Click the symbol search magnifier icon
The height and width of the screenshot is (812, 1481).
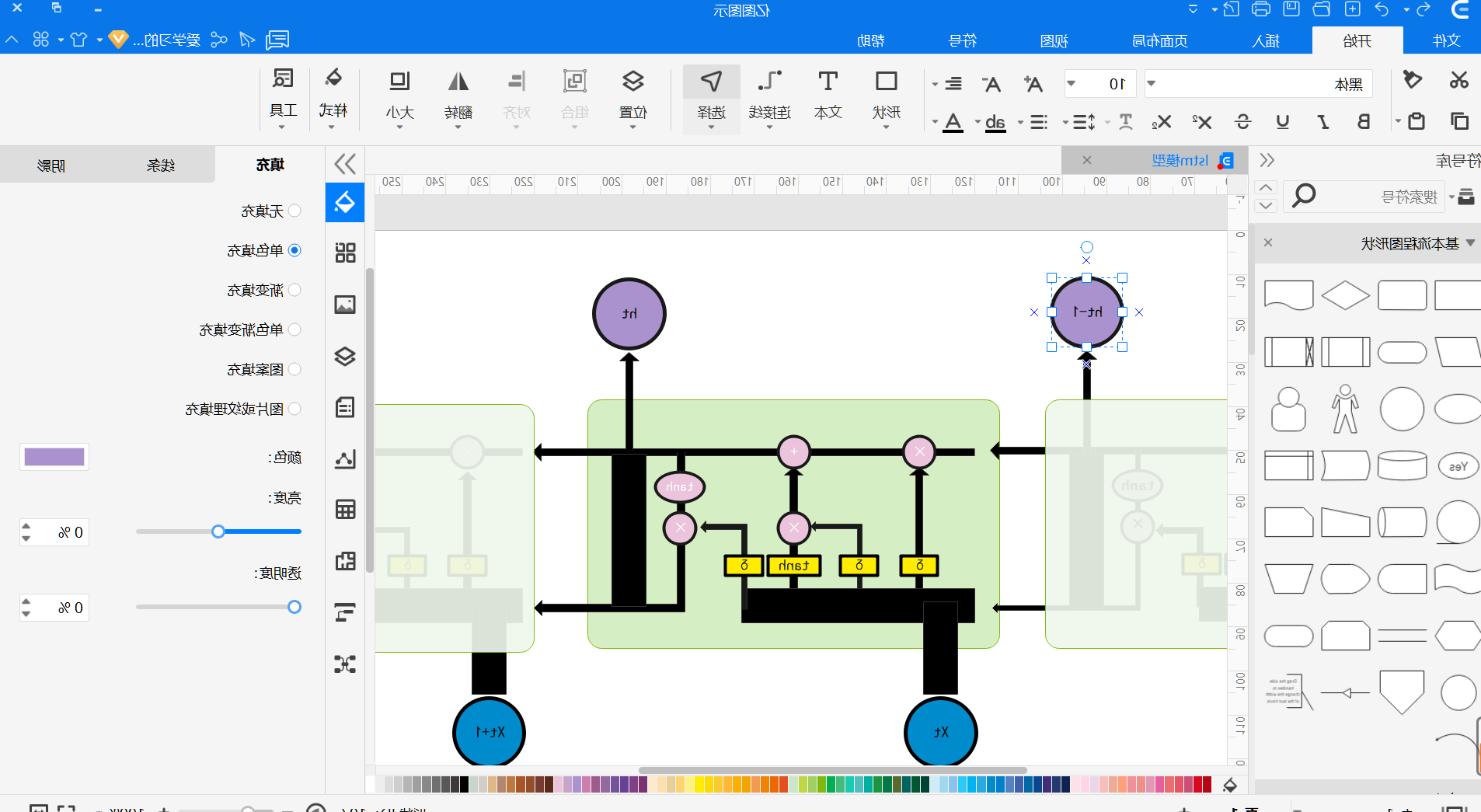[1304, 196]
